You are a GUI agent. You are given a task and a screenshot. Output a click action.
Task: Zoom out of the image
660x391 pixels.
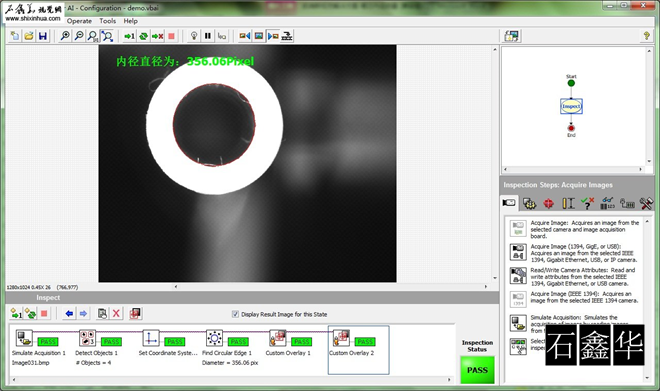(79, 36)
